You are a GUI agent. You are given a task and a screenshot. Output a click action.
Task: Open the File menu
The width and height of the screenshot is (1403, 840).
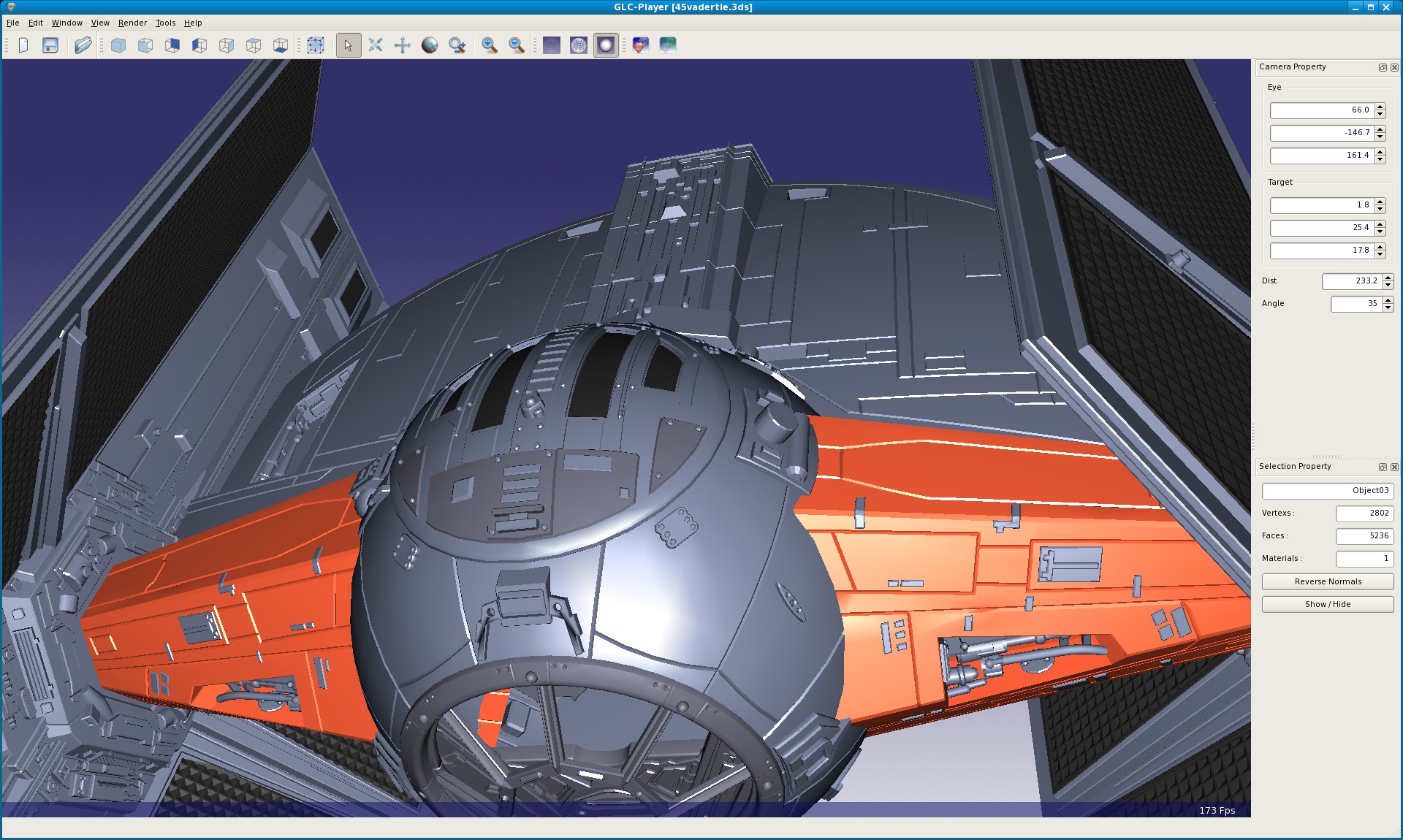[x=13, y=23]
